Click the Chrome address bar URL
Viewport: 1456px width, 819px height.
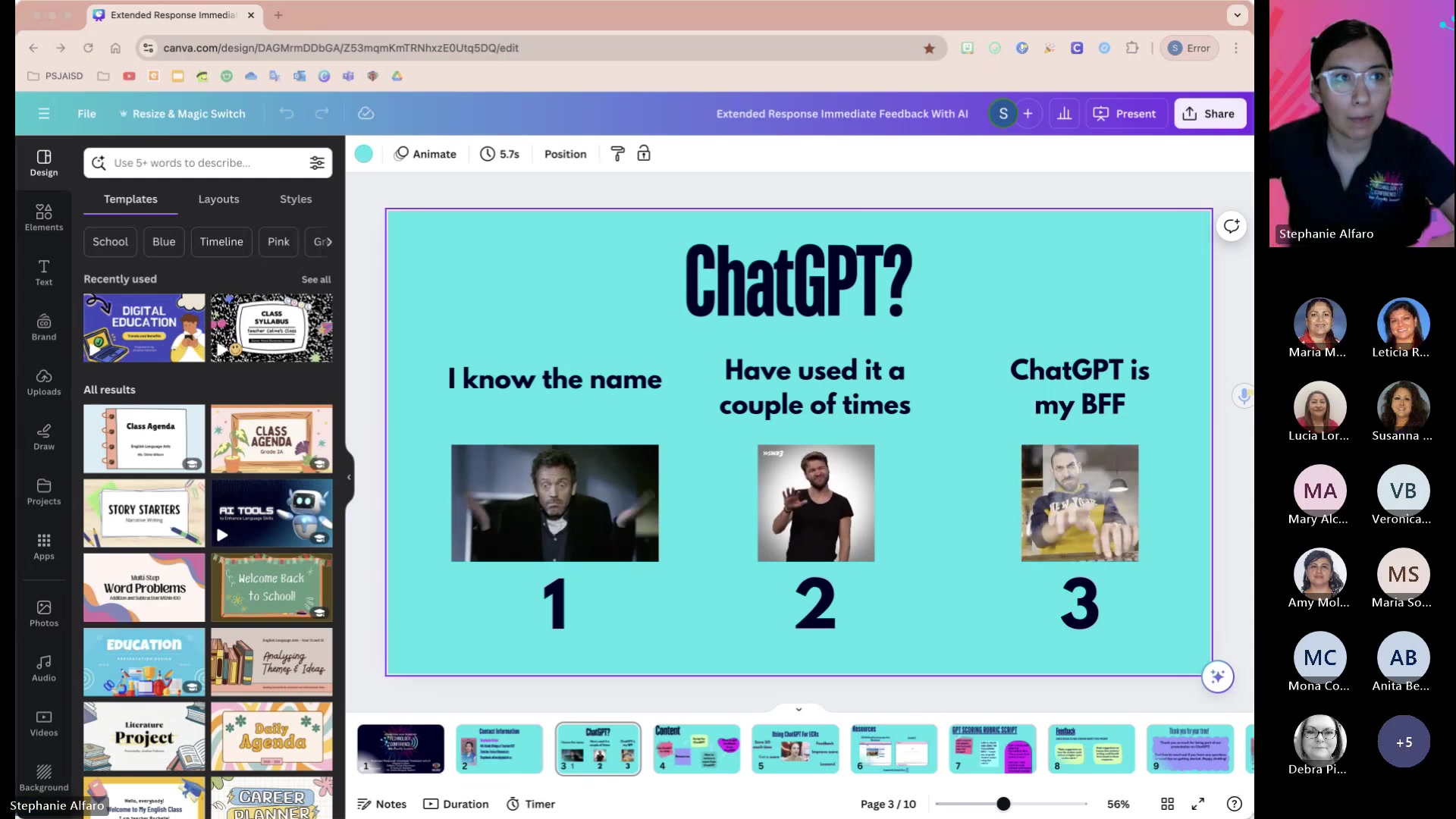340,48
